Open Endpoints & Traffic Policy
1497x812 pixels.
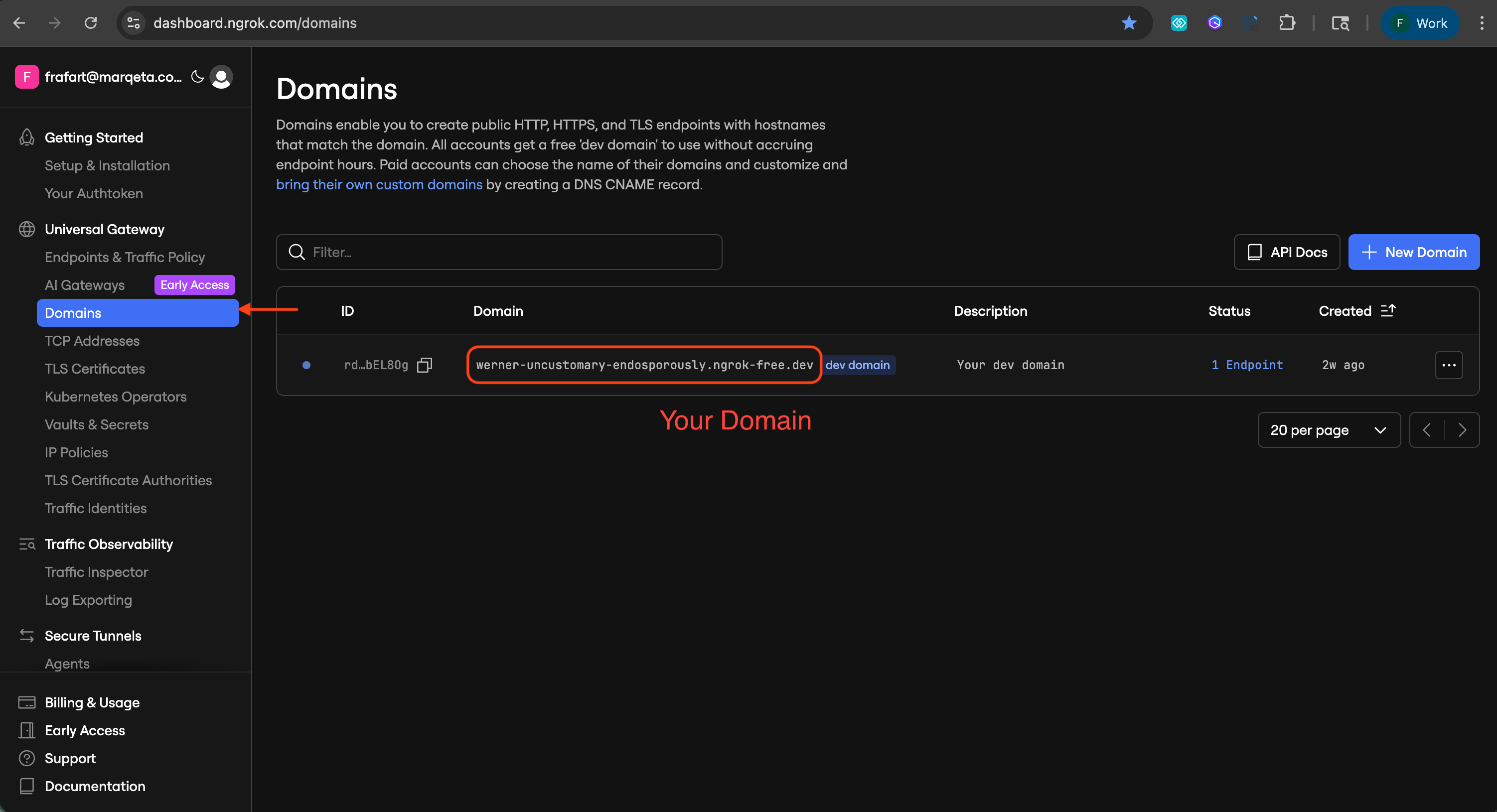[125, 258]
